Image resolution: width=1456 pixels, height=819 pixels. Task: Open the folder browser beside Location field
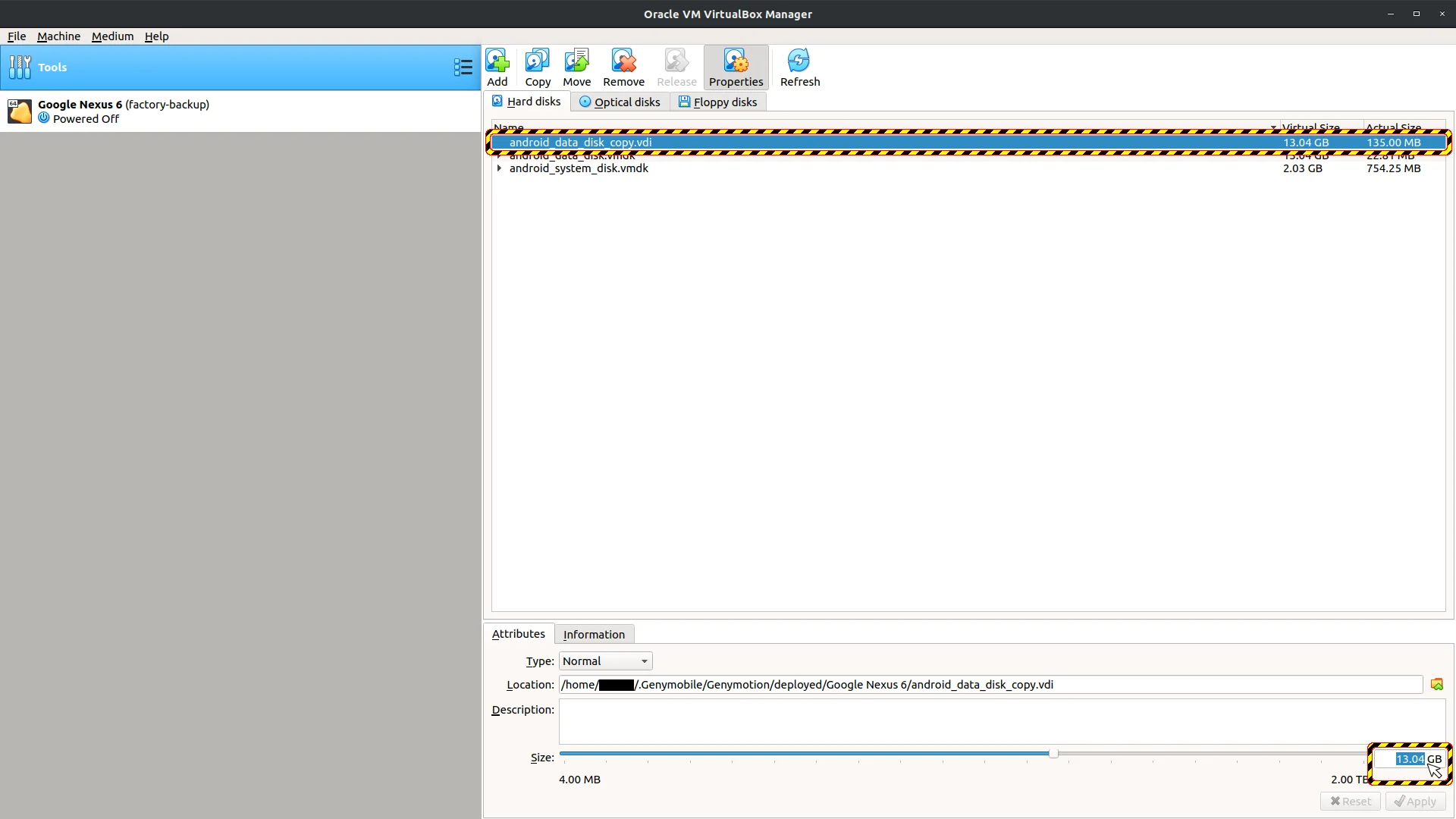point(1437,684)
